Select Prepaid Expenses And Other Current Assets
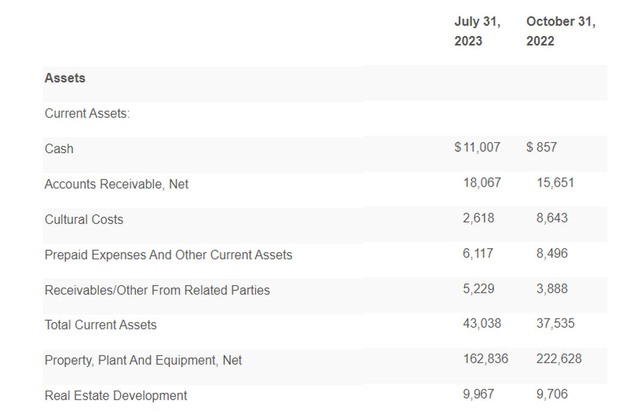 coord(168,255)
